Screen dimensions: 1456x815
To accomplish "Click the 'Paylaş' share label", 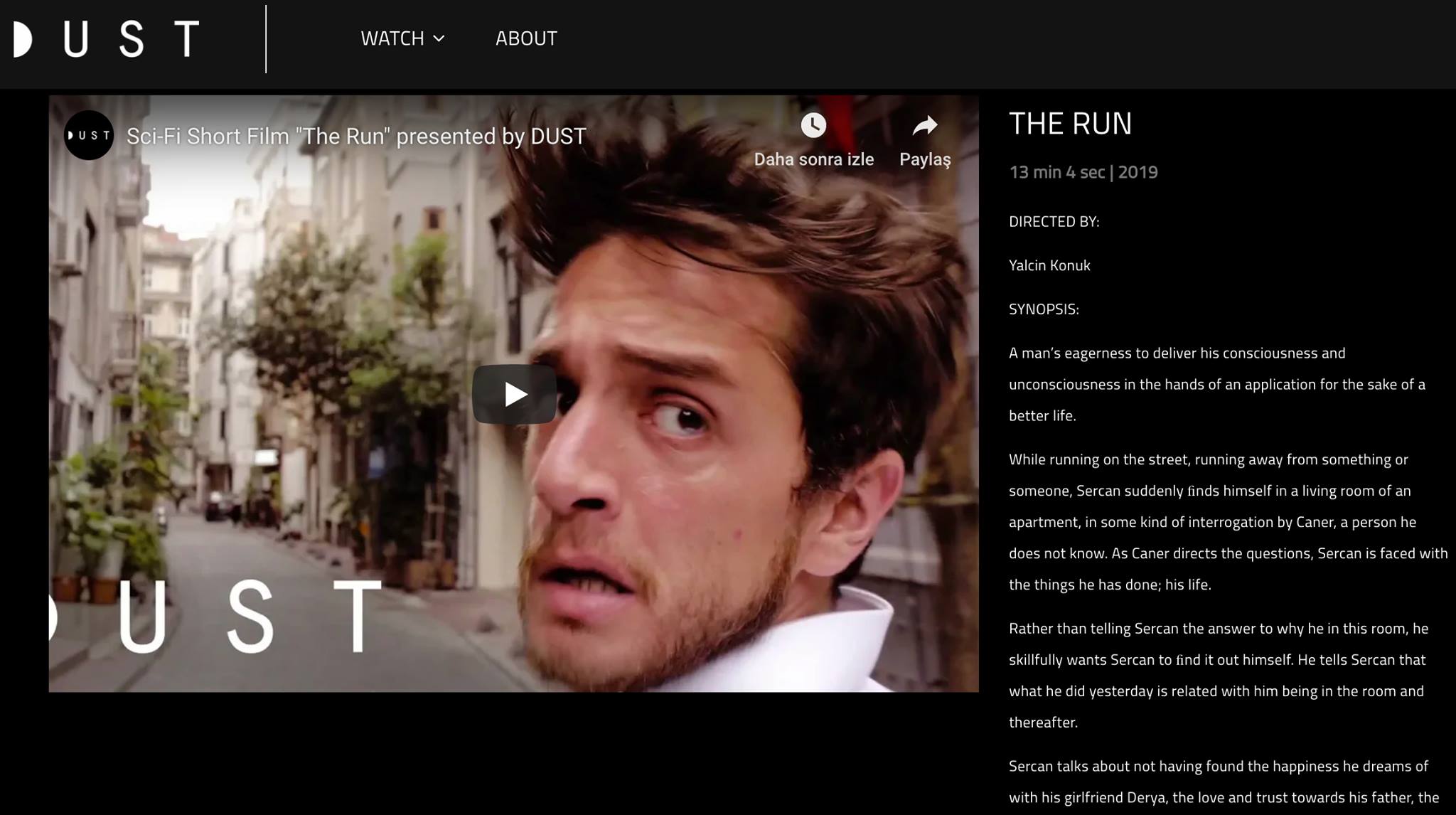I will 925,159.
